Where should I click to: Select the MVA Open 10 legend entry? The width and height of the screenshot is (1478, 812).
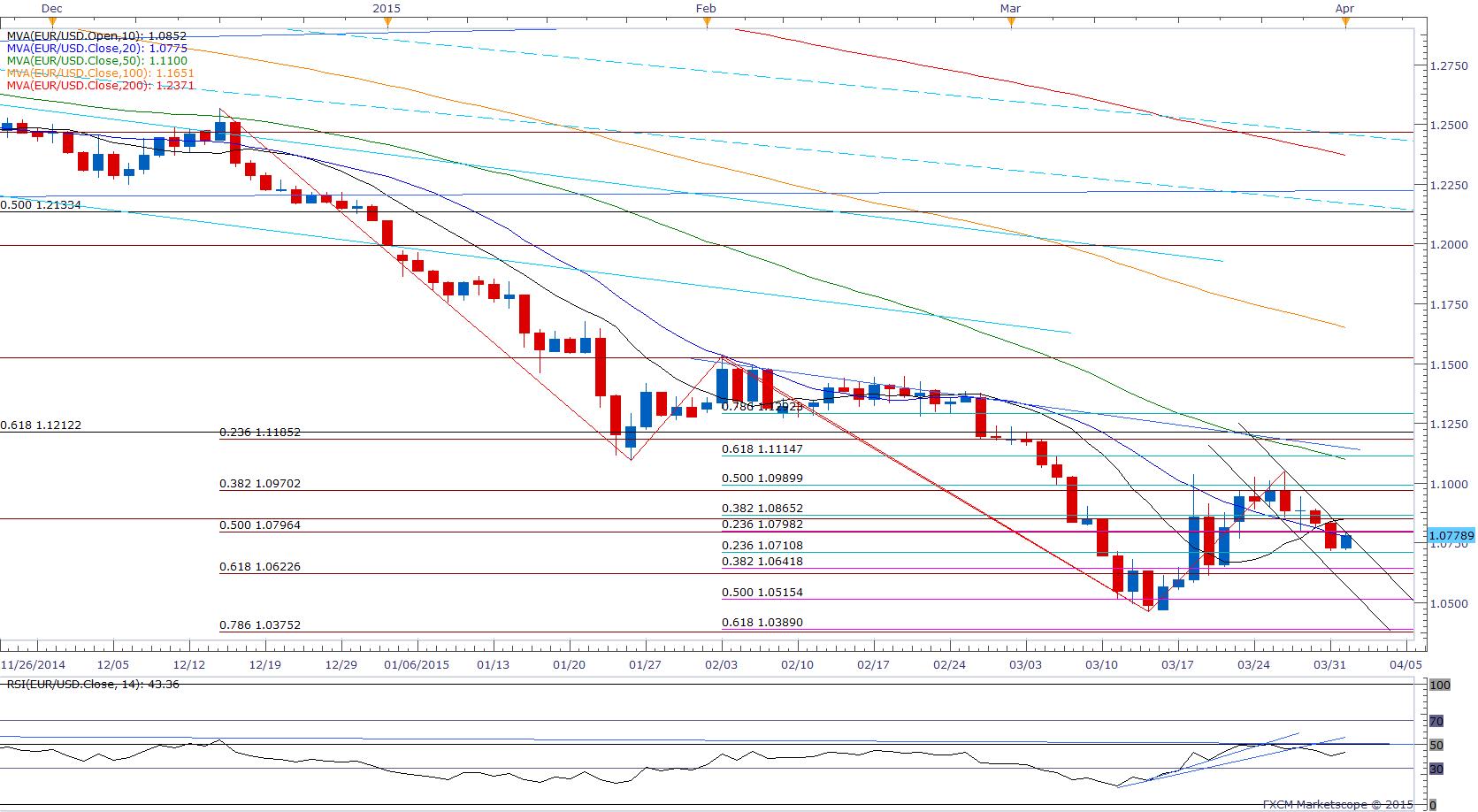click(x=96, y=36)
